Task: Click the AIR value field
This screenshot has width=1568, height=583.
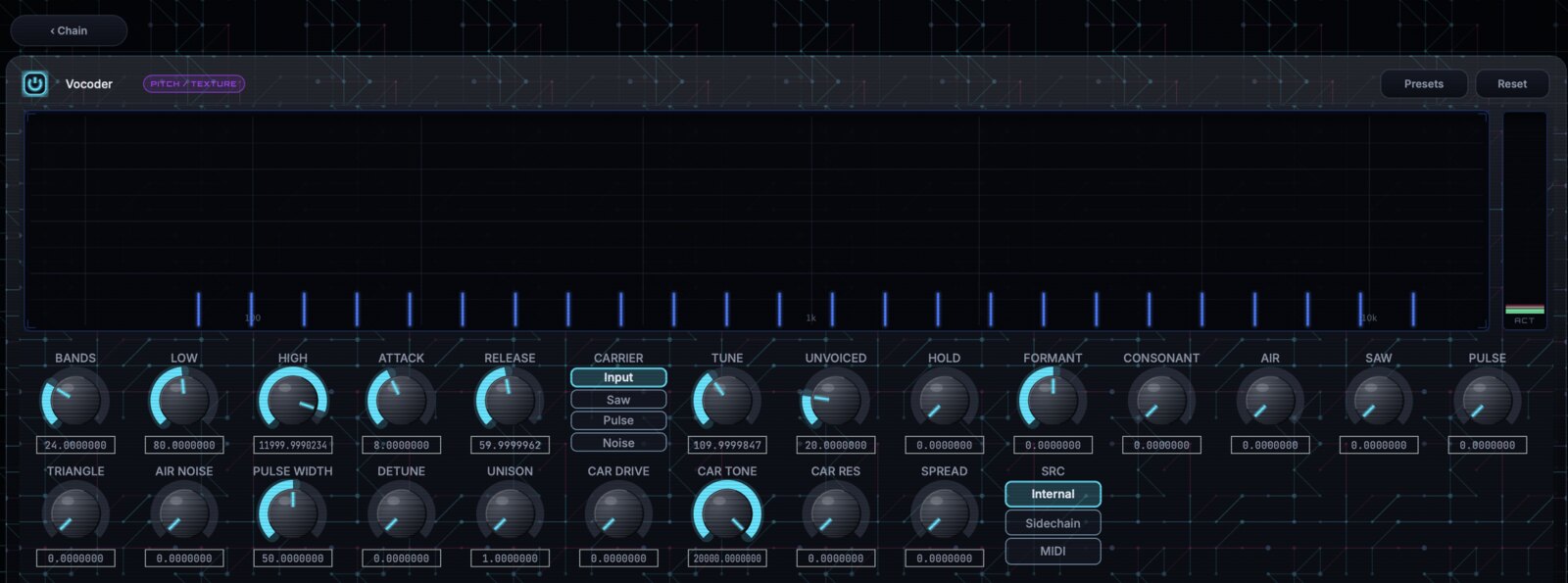Action: tap(1270, 445)
